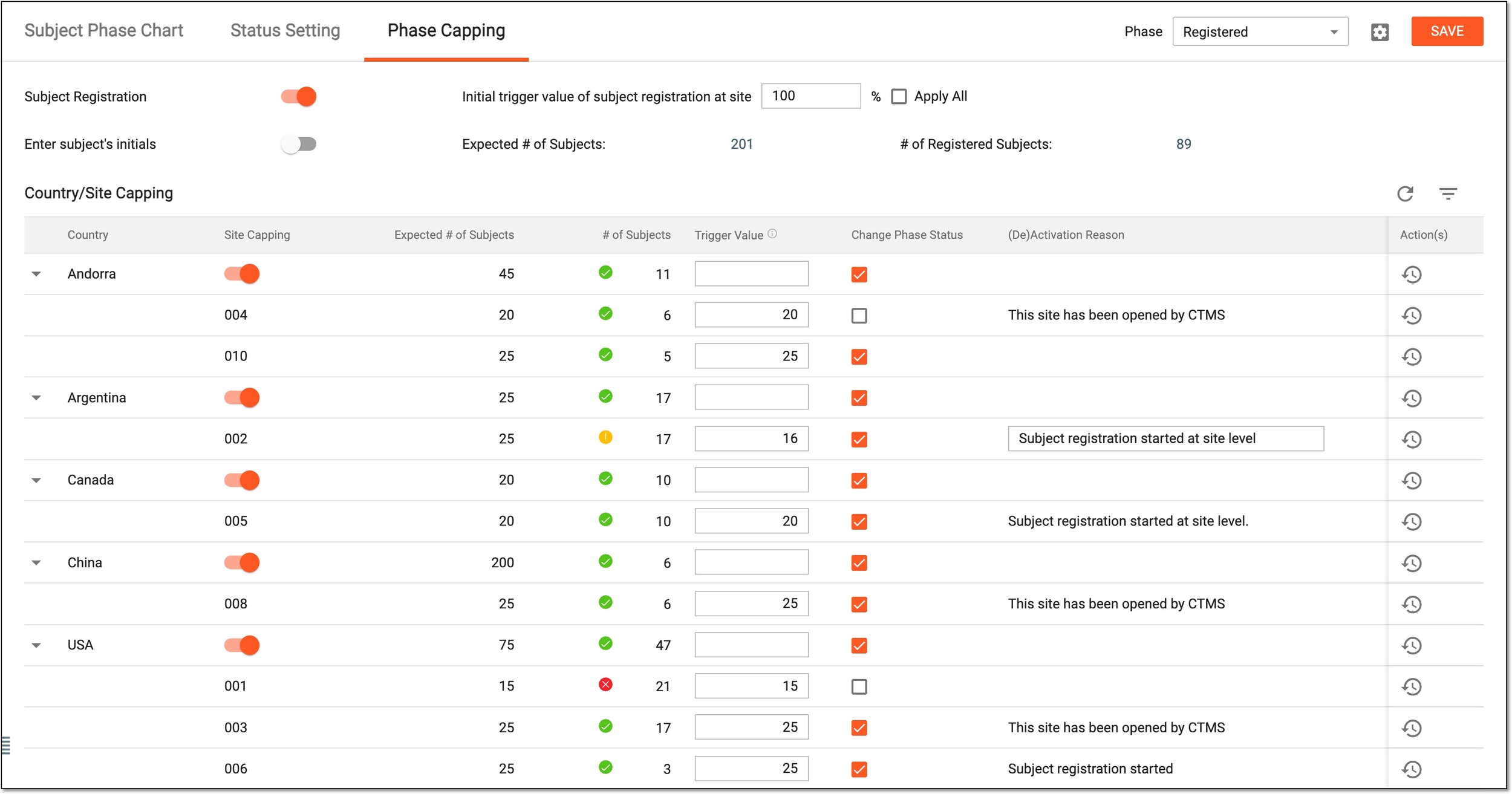The height and width of the screenshot is (794, 1512).
Task: Click the Registered Subjects count 89
Action: point(1184,144)
